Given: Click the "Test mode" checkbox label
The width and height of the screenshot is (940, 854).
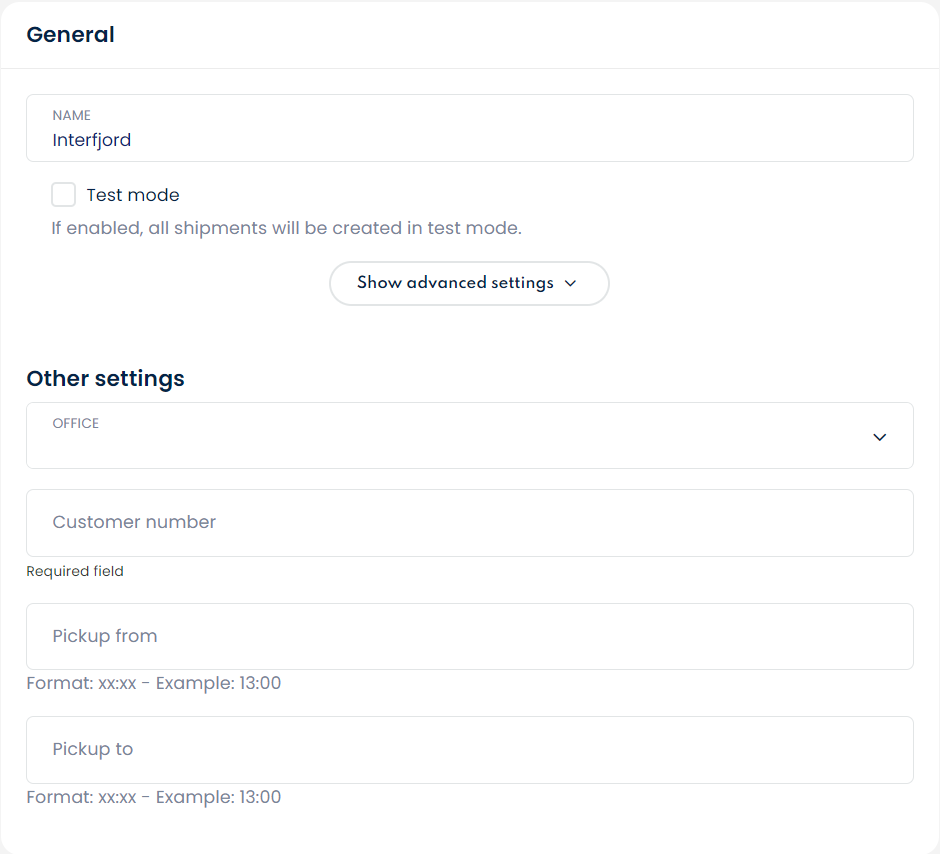Looking at the screenshot, I should click(133, 195).
